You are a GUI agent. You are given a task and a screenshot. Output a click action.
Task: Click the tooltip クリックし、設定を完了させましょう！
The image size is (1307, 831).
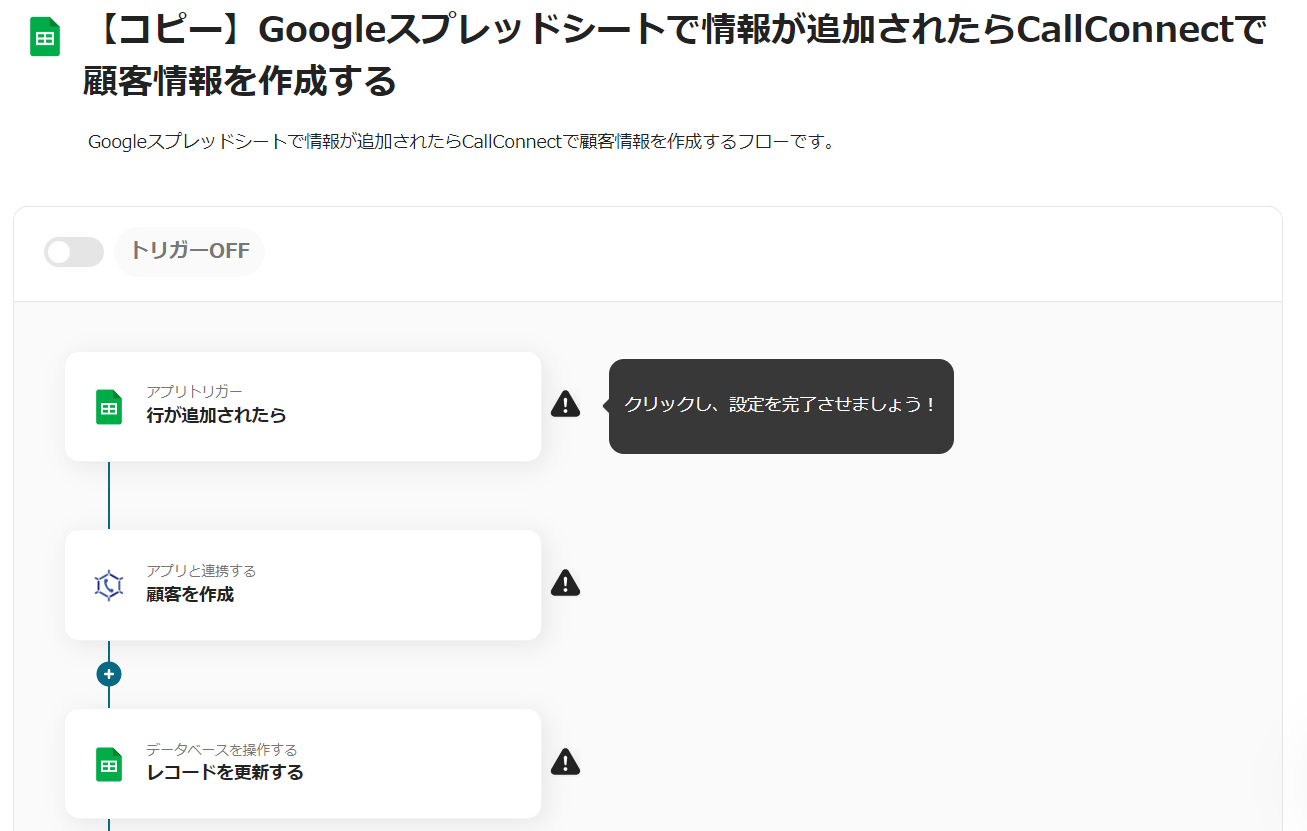coord(781,406)
